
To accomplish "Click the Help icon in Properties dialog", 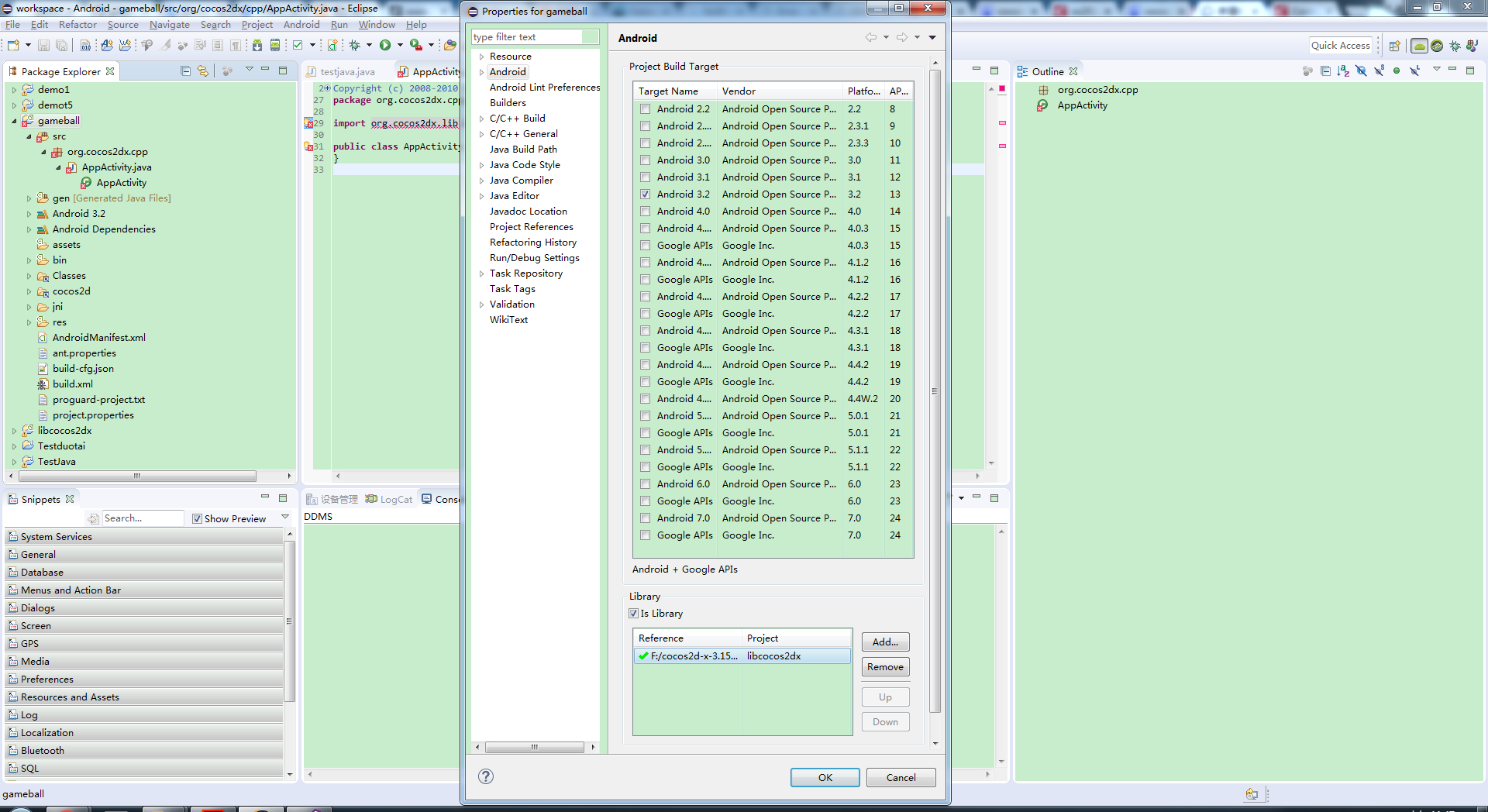I will pyautogui.click(x=486, y=776).
